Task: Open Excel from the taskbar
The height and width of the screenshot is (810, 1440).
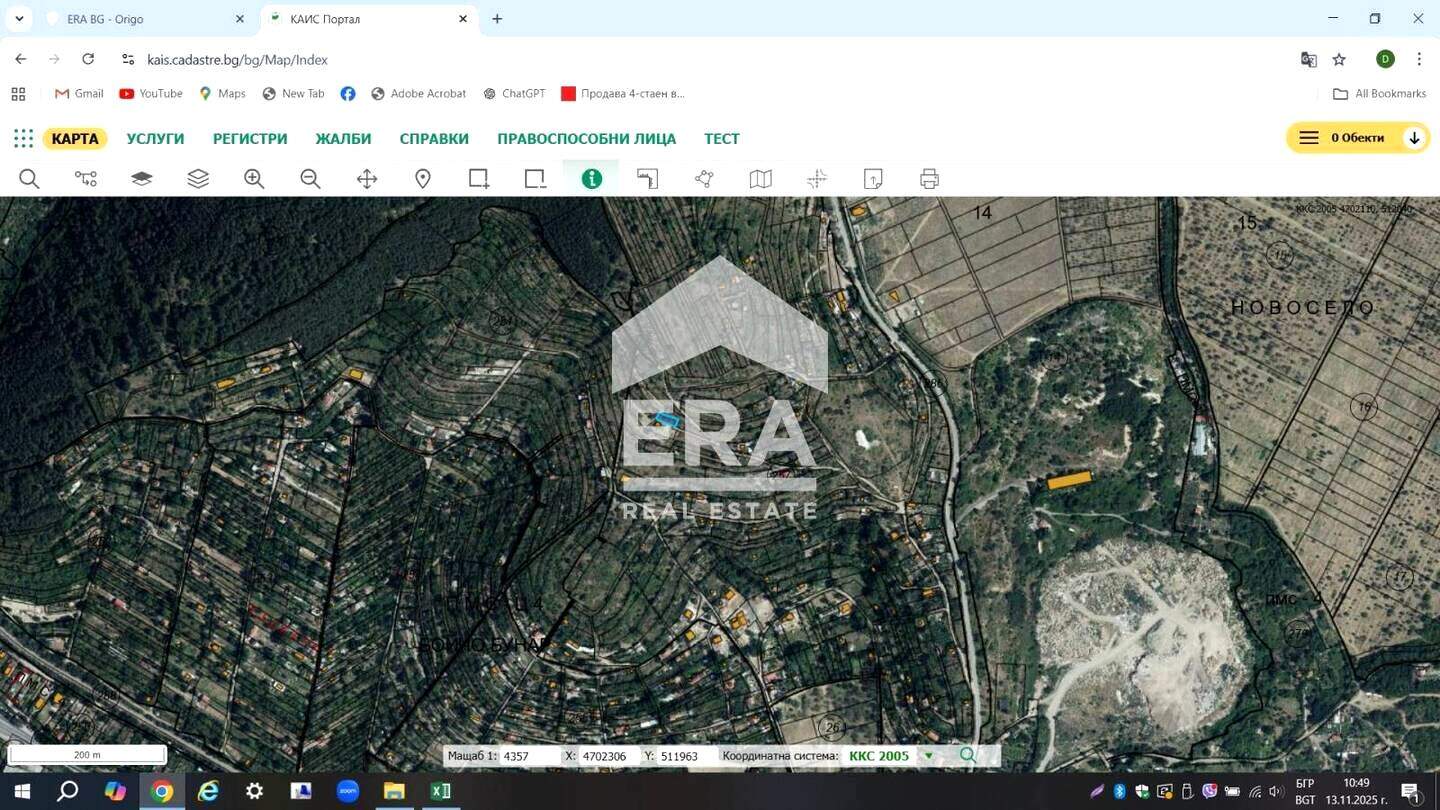Action: [x=440, y=791]
